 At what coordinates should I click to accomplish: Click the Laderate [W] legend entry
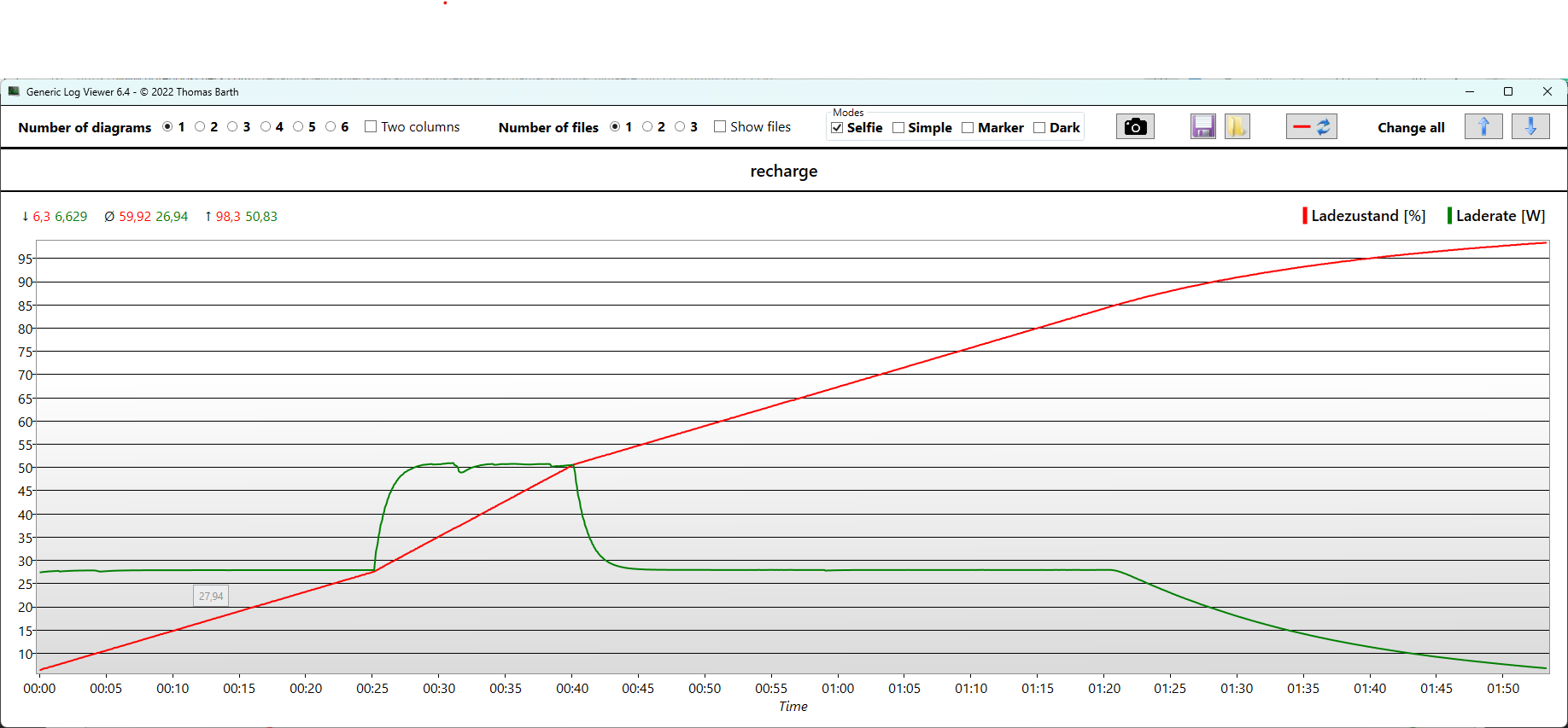click(1499, 216)
